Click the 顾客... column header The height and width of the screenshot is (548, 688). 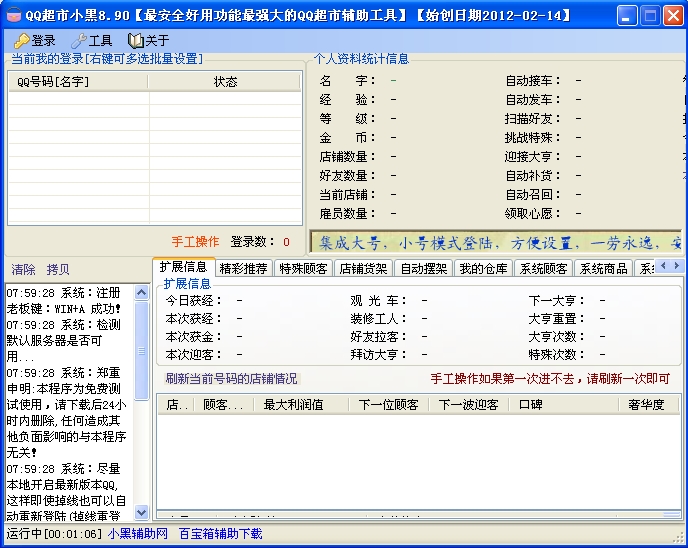[224, 405]
